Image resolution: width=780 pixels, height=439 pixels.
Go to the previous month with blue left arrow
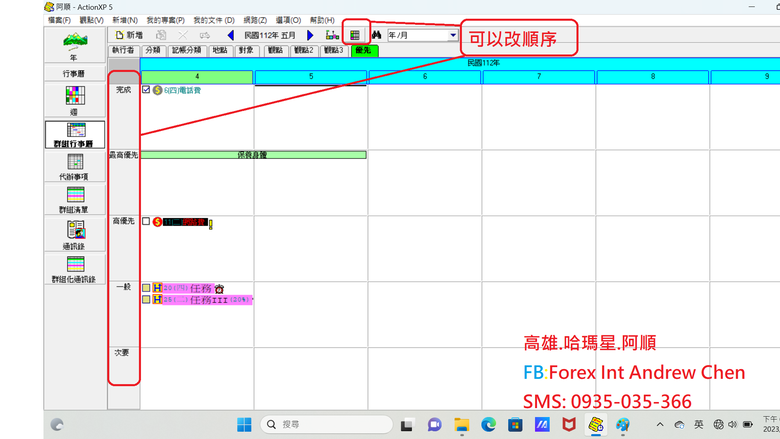pos(230,35)
